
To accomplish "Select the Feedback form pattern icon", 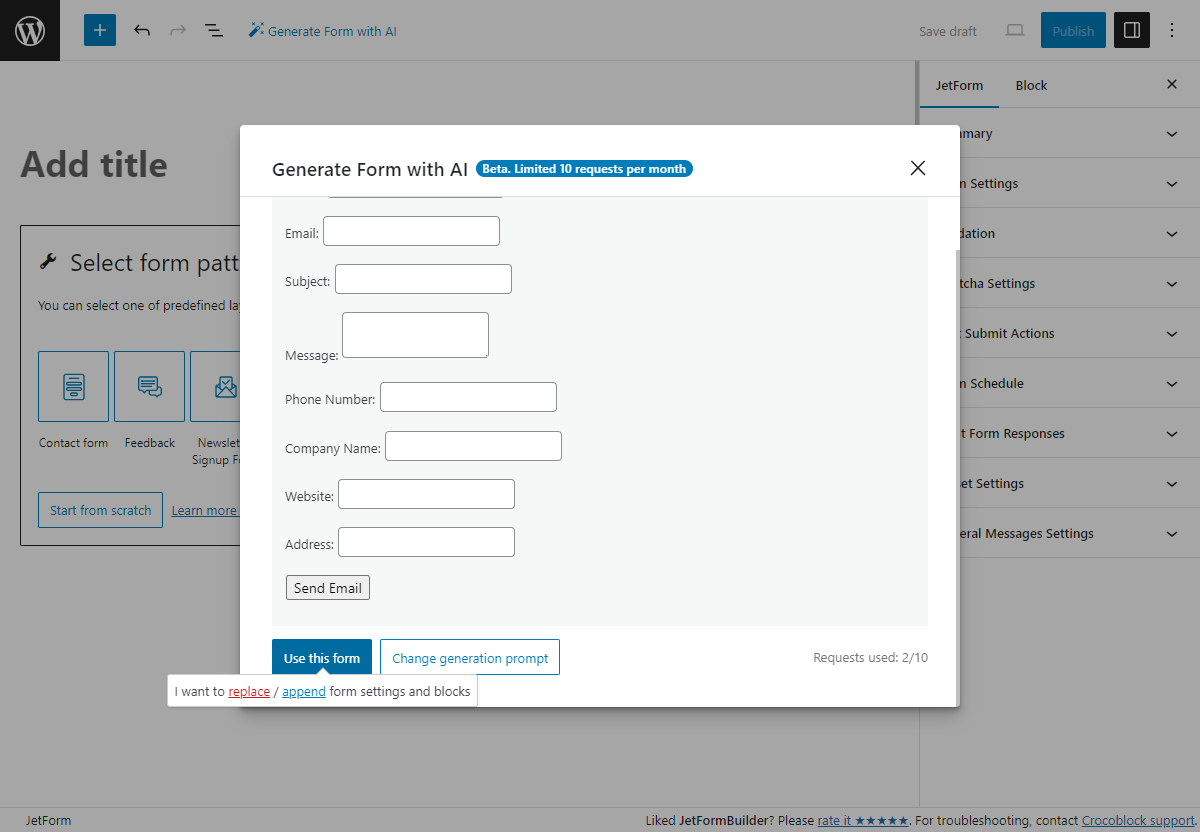I will pyautogui.click(x=149, y=386).
